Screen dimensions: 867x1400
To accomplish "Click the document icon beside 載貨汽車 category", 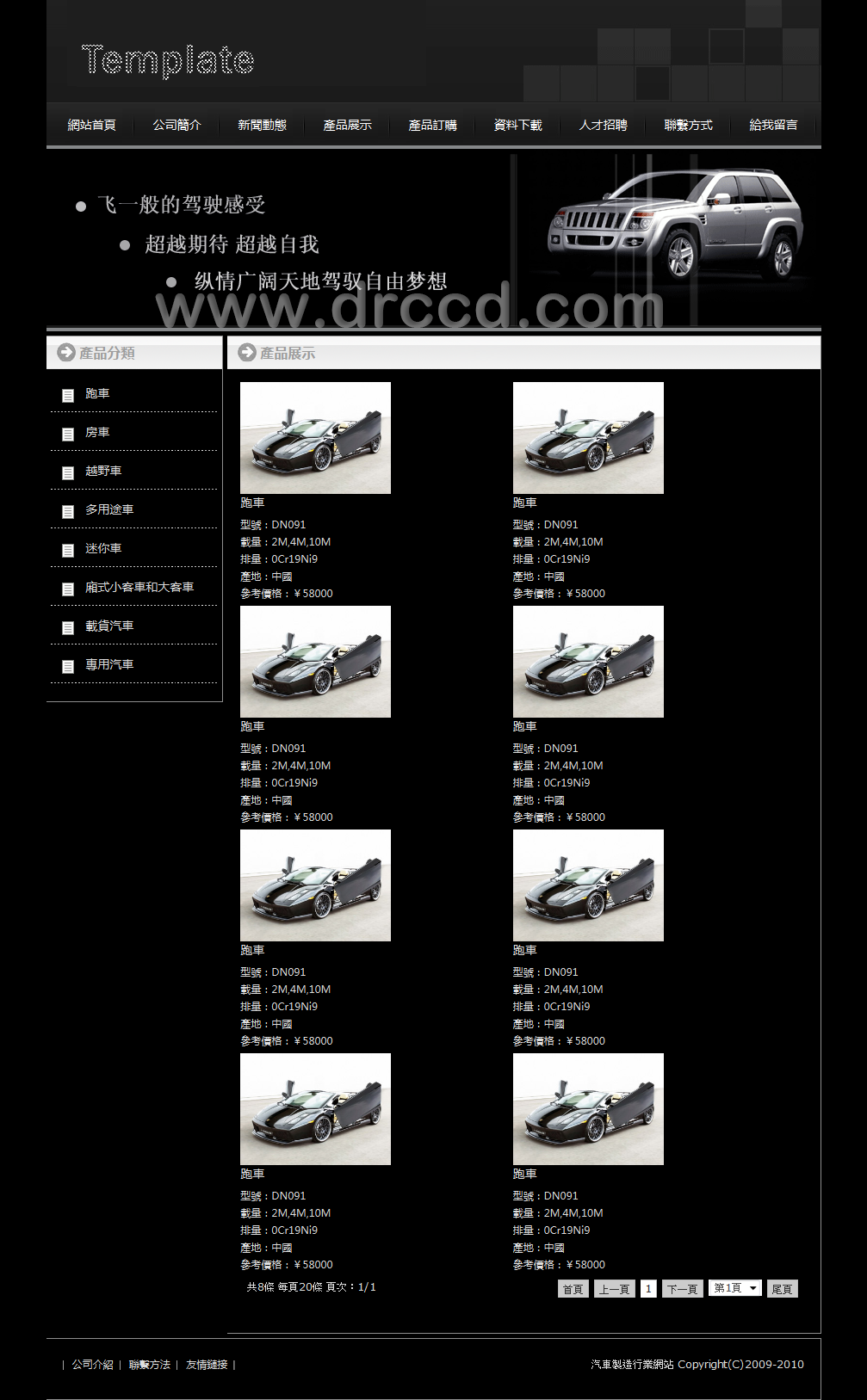I will [68, 627].
